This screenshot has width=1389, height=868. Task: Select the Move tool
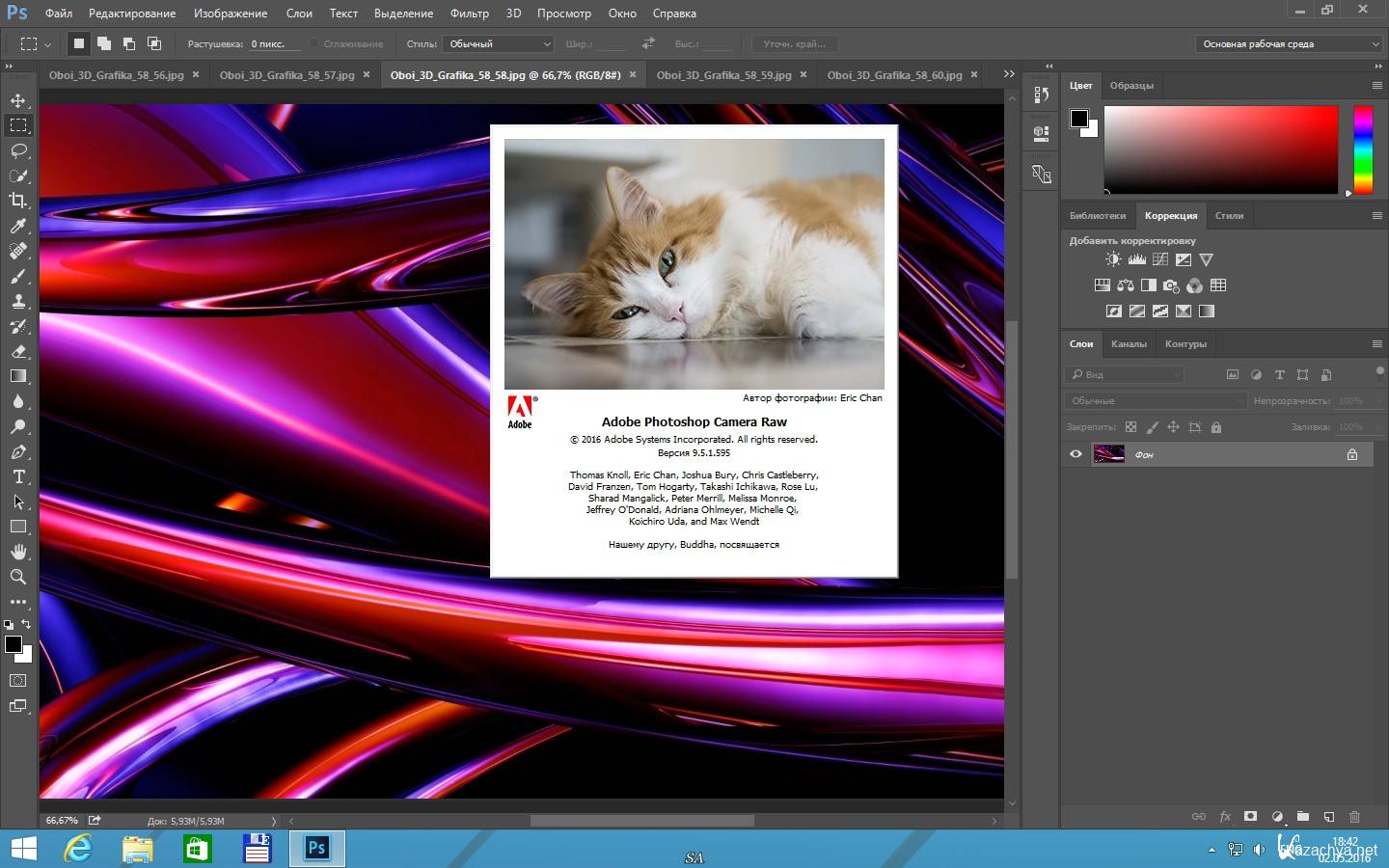(x=18, y=100)
